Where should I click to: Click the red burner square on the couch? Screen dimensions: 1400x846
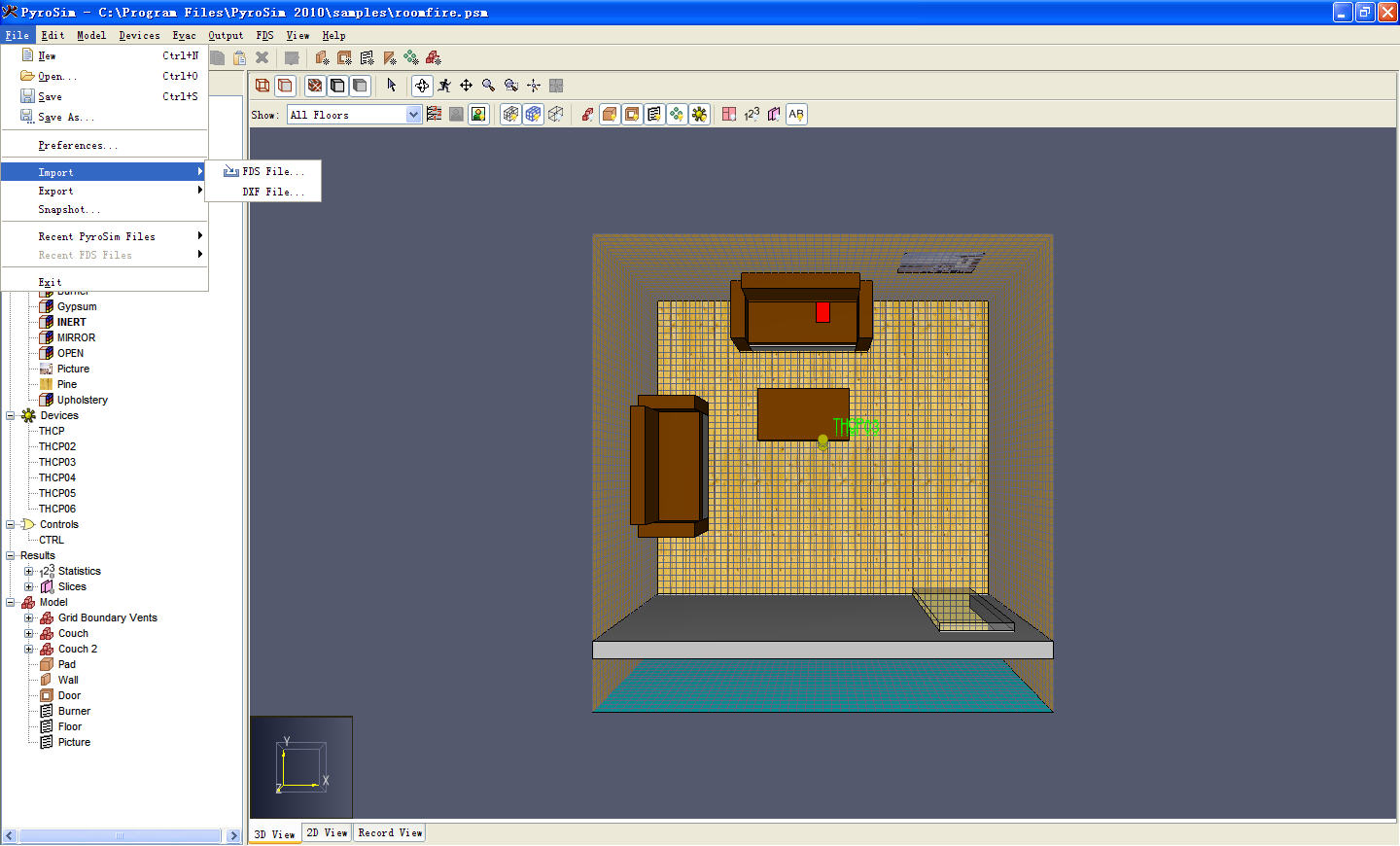pos(822,311)
